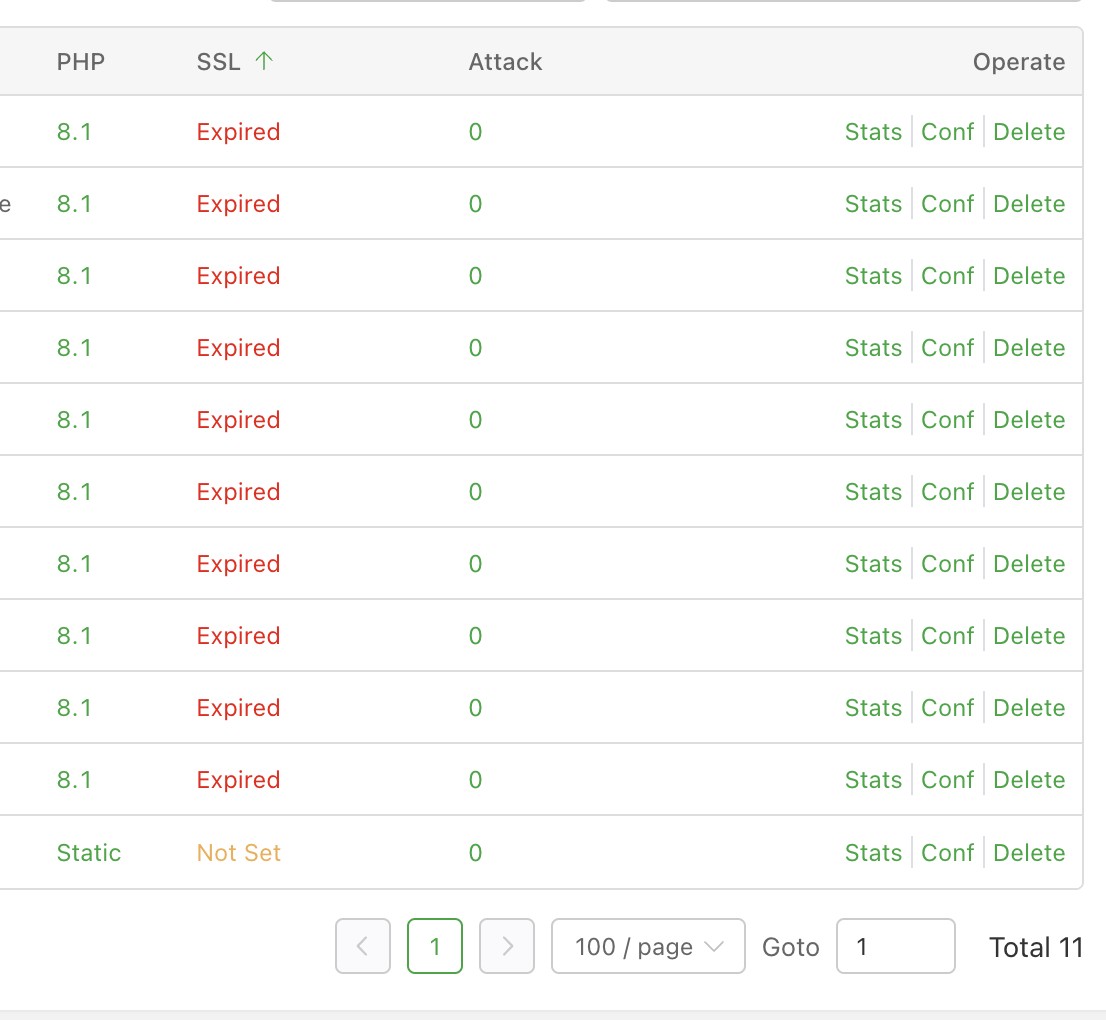Screen dimensions: 1106x1020
Task: Click the SSL column header label
Action: pos(218,62)
